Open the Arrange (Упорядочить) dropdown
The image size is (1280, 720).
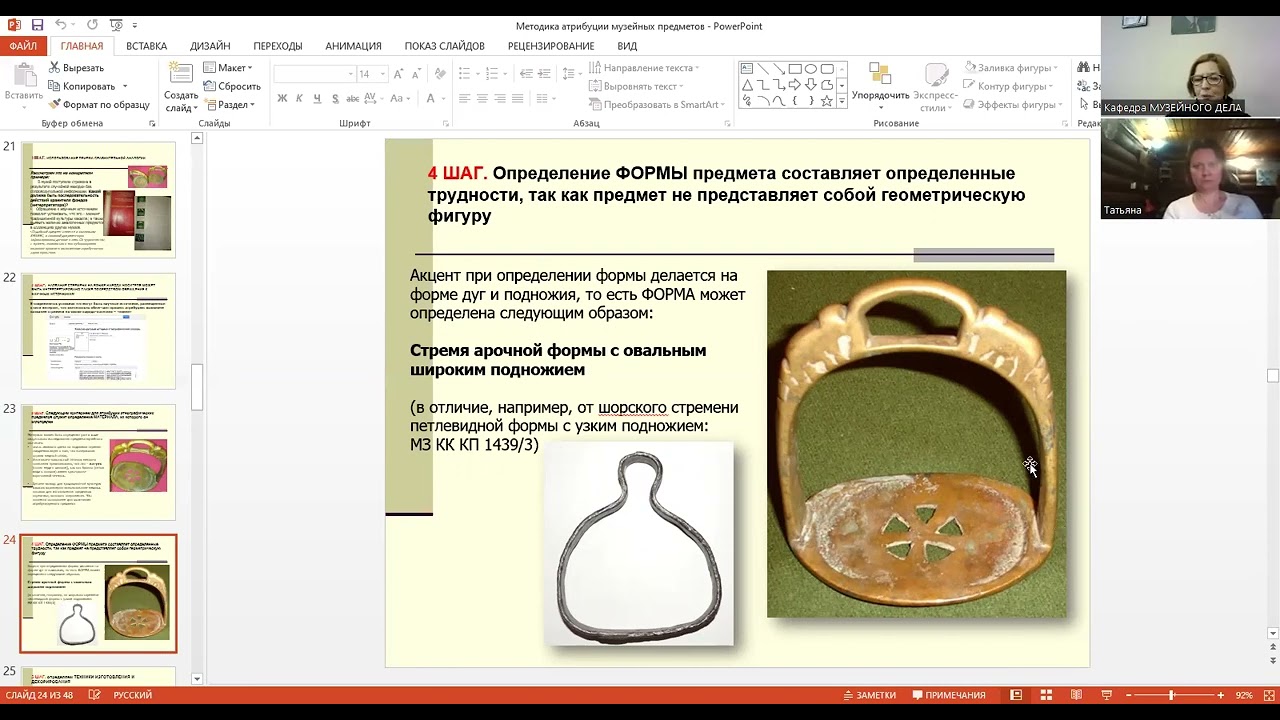coord(880,85)
